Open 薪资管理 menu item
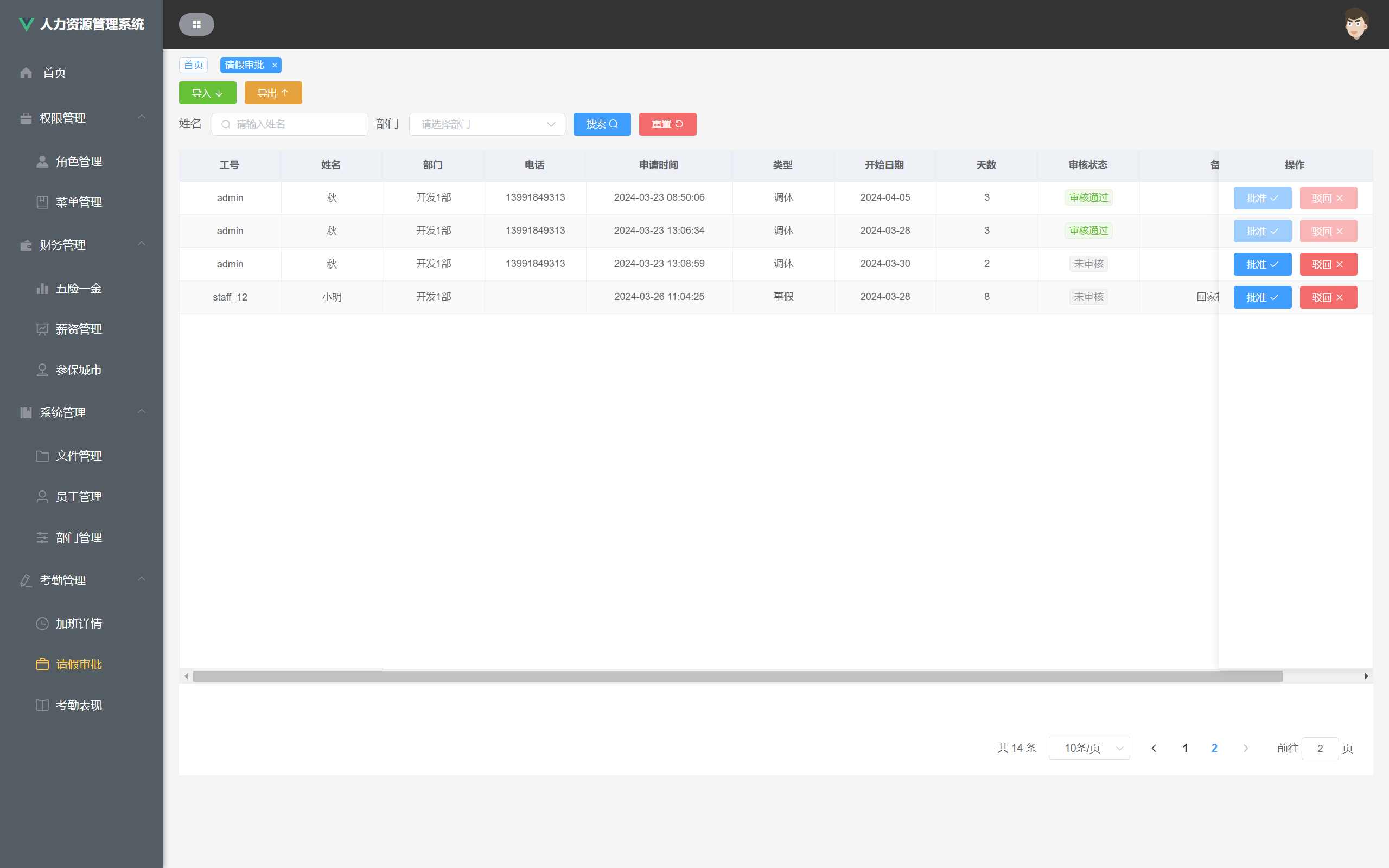The height and width of the screenshot is (868, 1389). (81, 329)
